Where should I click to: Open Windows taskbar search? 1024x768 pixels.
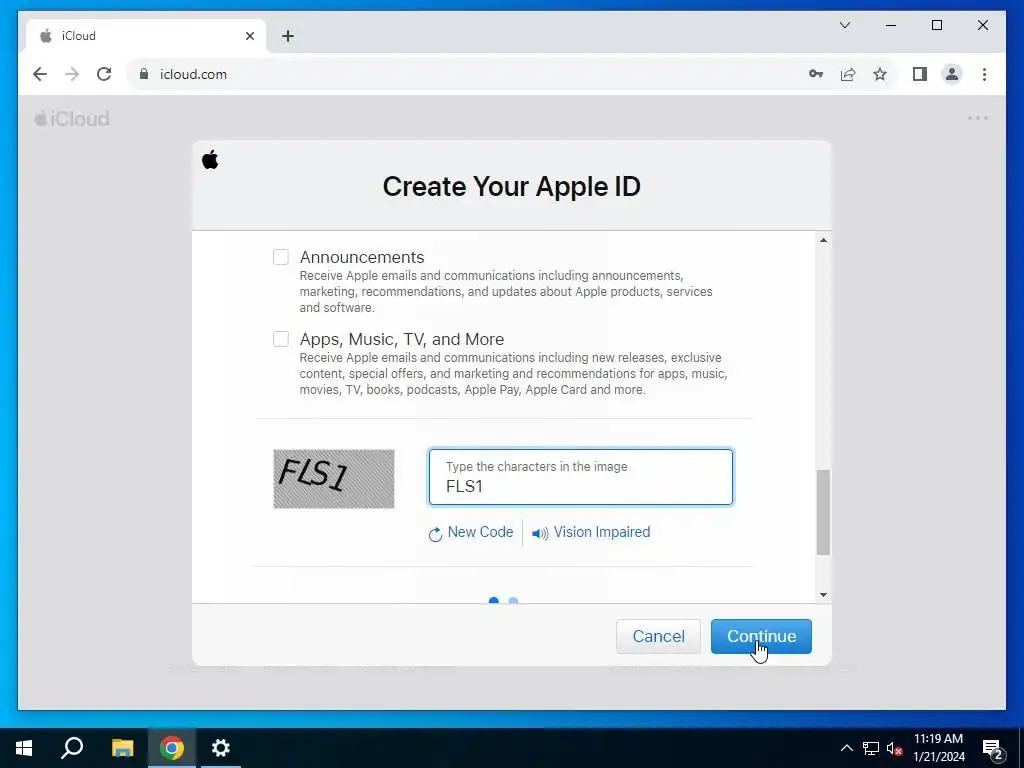(x=72, y=748)
